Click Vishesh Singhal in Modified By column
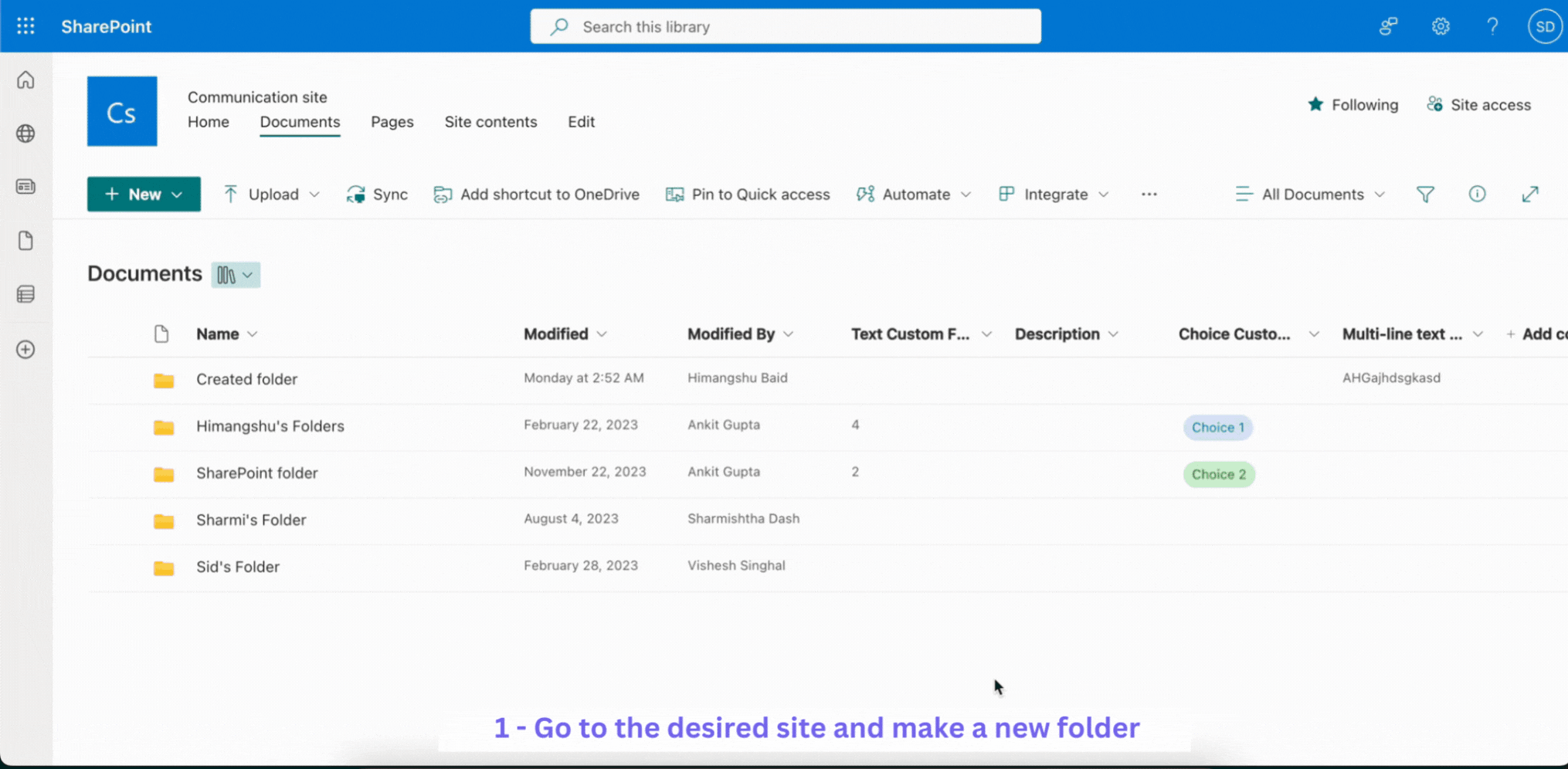Image resolution: width=1568 pixels, height=769 pixels. [x=736, y=566]
